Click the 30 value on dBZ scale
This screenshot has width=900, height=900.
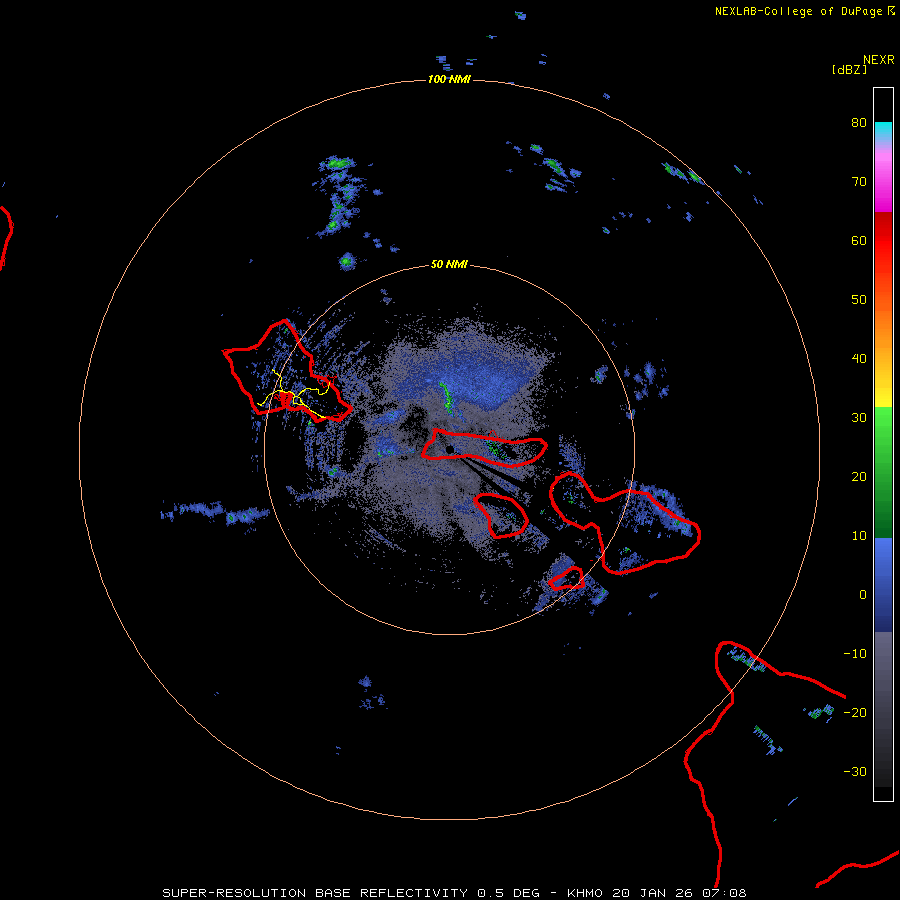(x=859, y=417)
